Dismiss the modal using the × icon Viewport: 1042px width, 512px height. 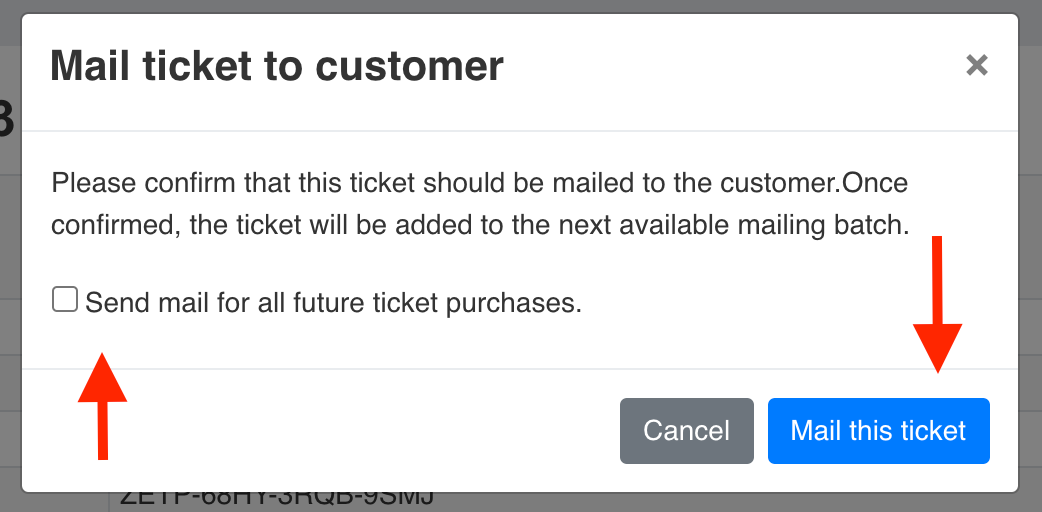tap(976, 66)
